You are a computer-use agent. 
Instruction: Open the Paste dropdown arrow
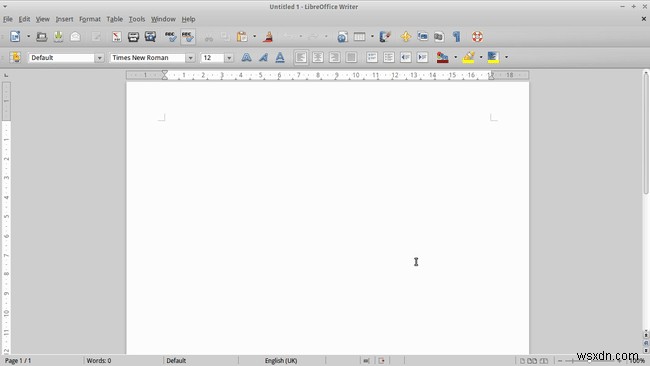point(255,36)
